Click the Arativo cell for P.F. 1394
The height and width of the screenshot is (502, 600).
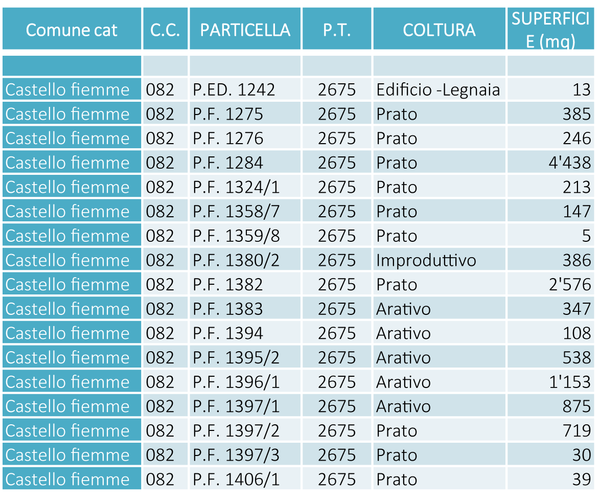coord(439,333)
